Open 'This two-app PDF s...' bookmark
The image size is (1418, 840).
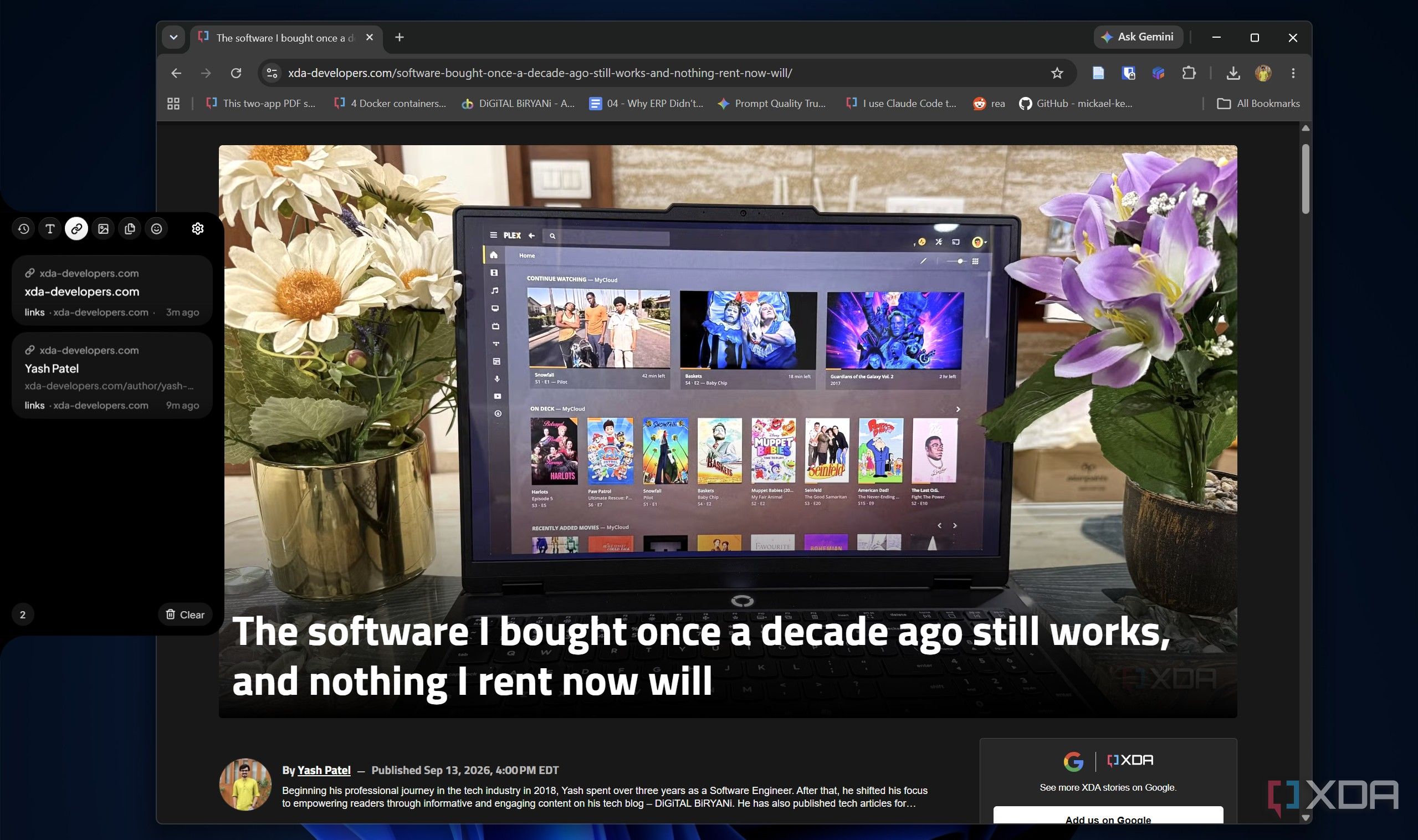point(260,104)
